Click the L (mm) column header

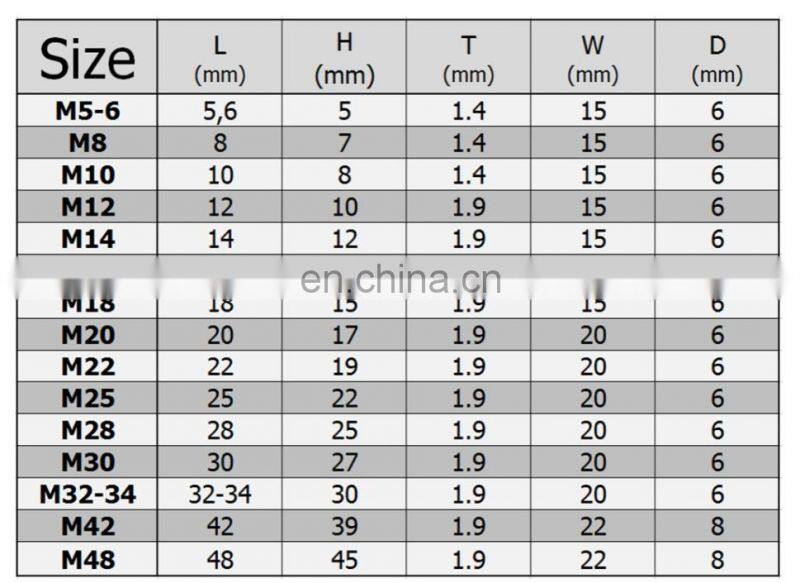pos(220,59)
